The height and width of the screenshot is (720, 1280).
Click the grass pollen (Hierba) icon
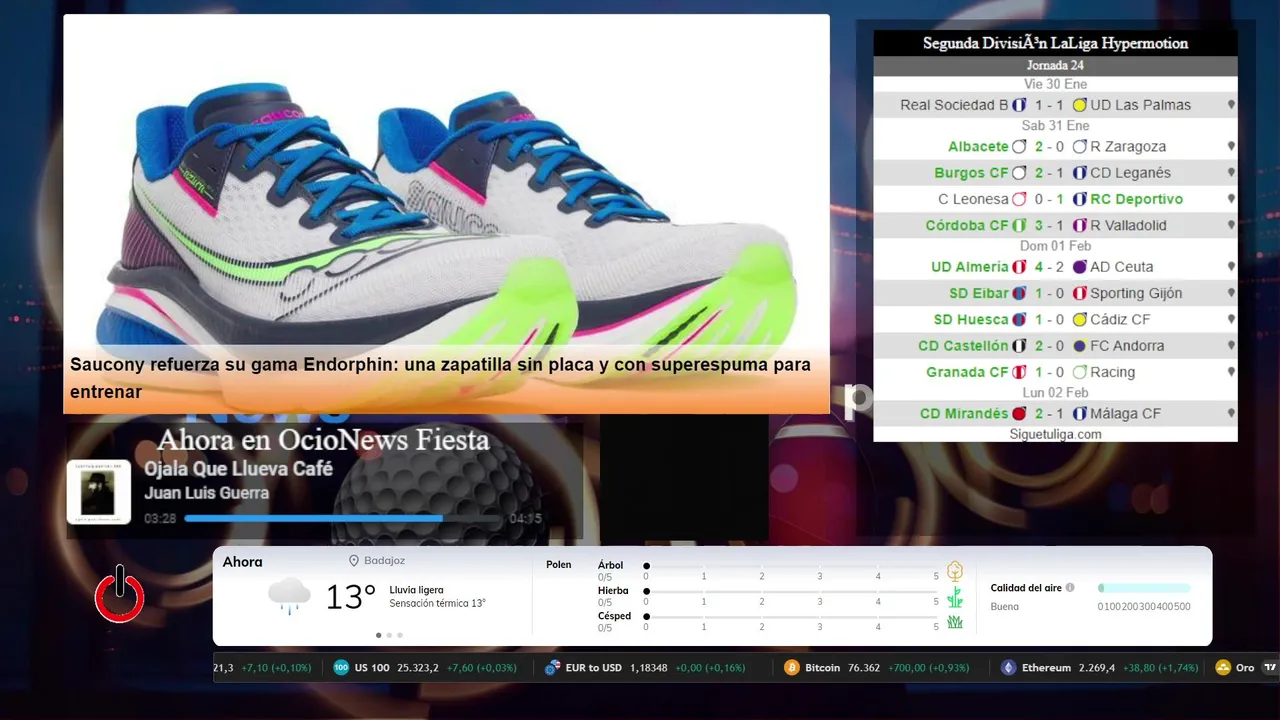(955, 597)
